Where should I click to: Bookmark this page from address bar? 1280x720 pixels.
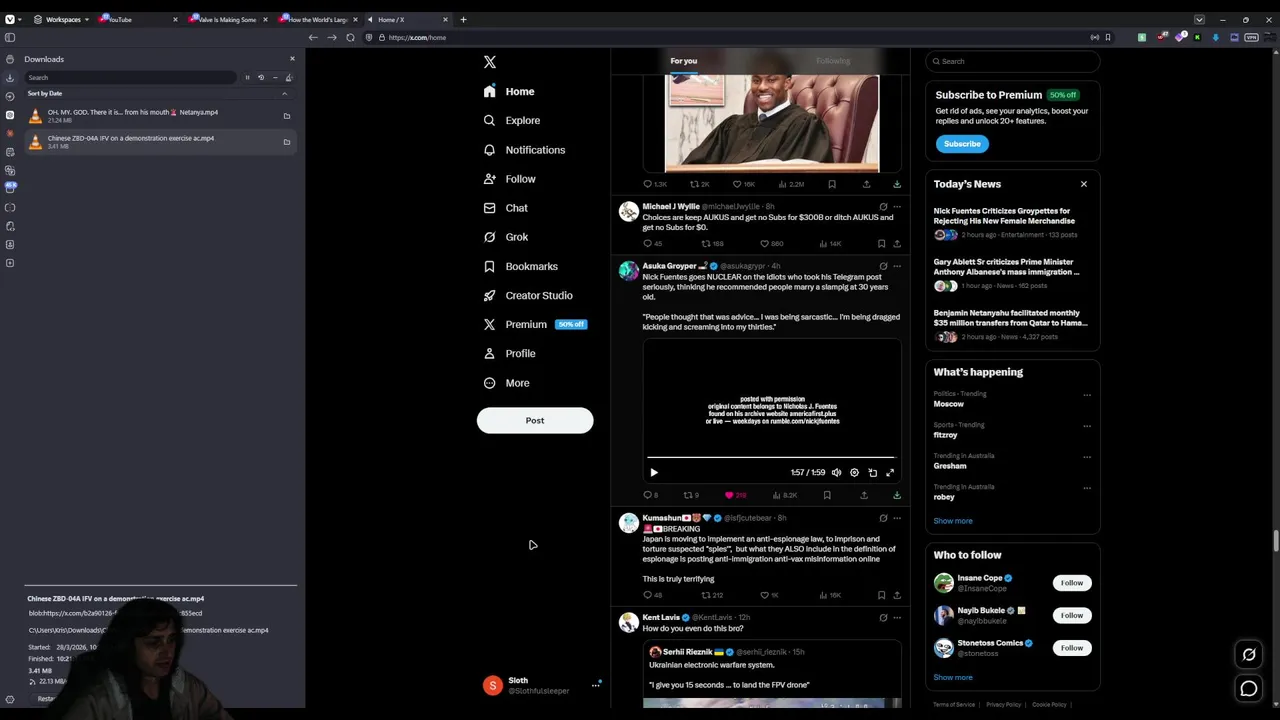1107,37
